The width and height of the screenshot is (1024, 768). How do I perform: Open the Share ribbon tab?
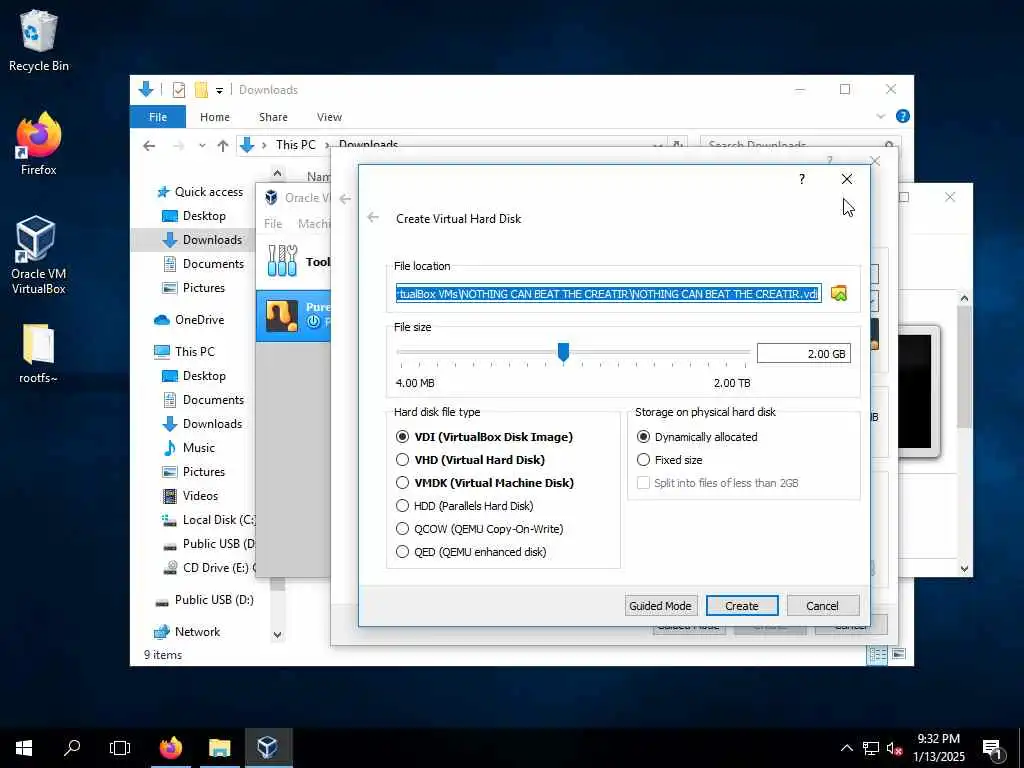[273, 117]
